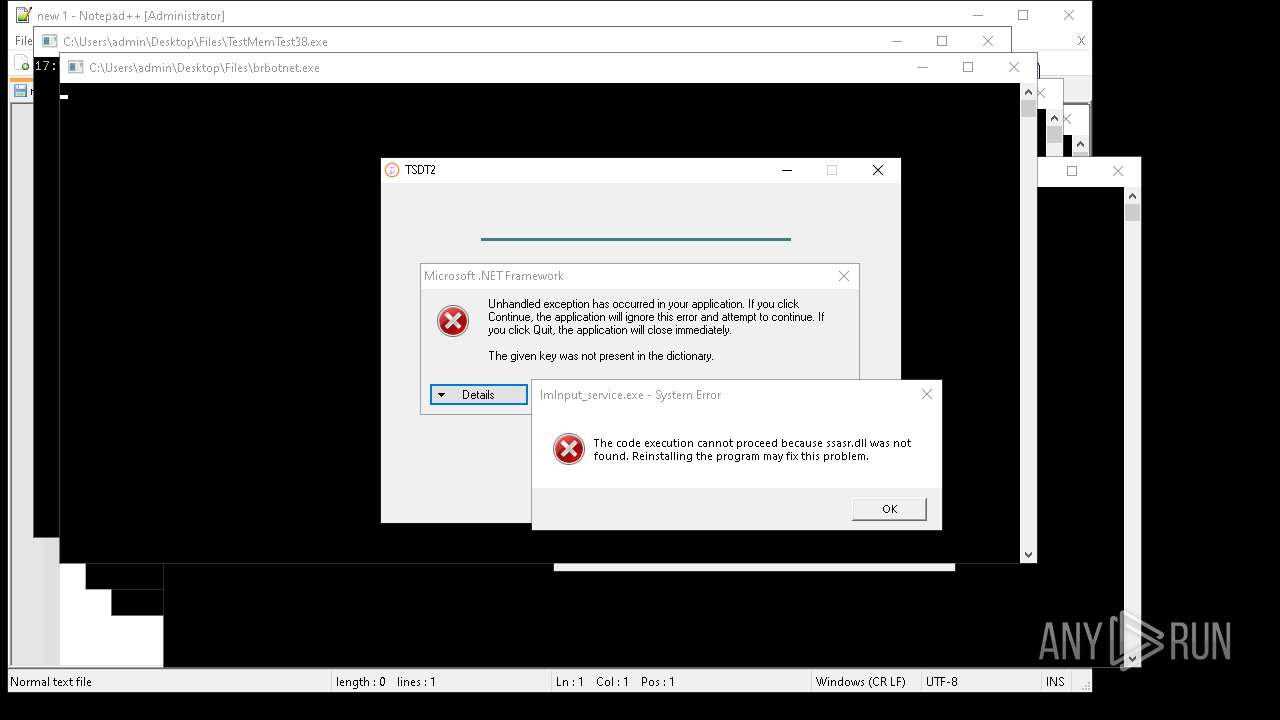Click the TSDT2 window title icon
1280x720 pixels.
392,170
